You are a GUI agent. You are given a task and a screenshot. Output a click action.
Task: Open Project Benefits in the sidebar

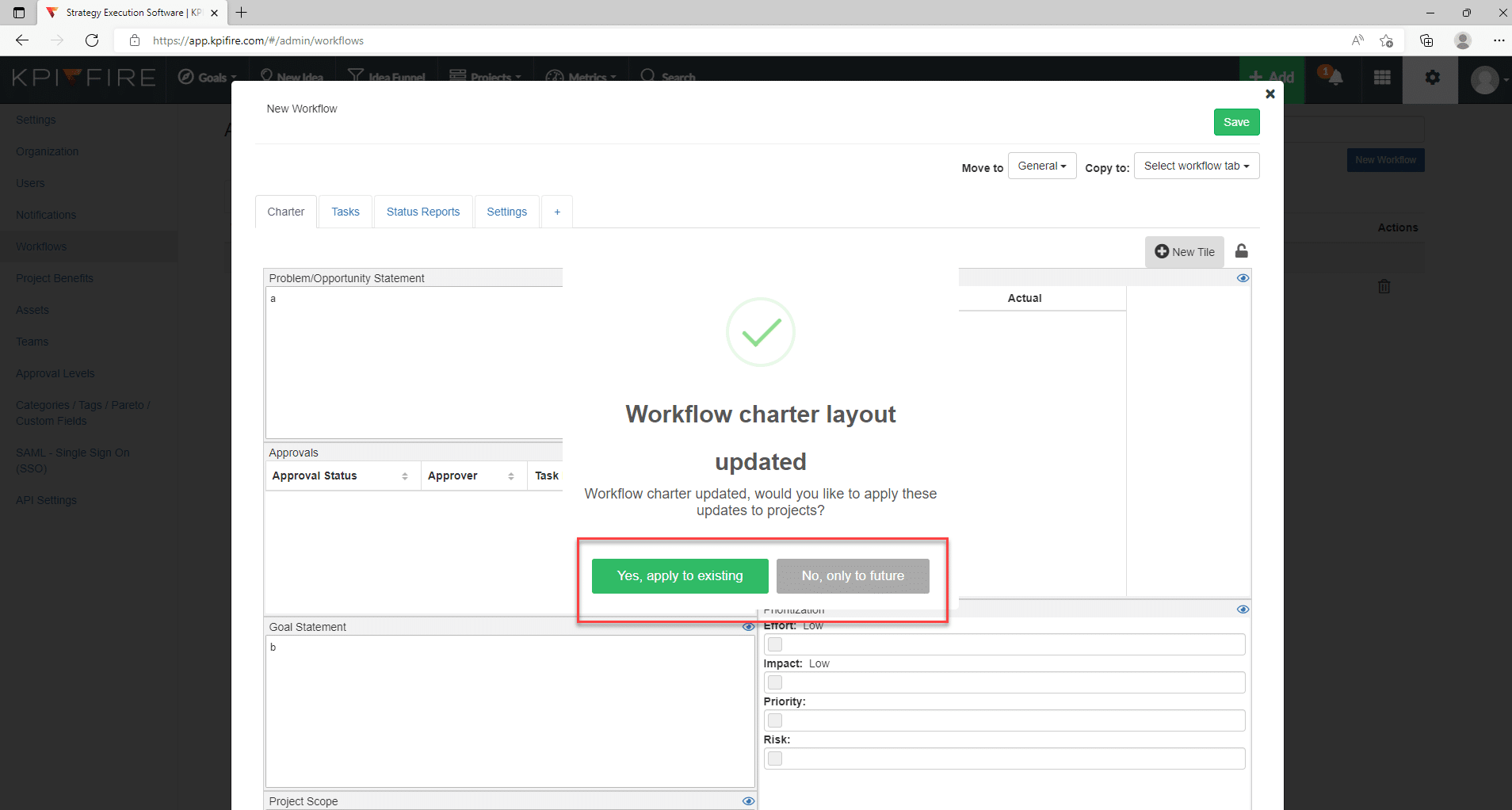tap(55, 278)
